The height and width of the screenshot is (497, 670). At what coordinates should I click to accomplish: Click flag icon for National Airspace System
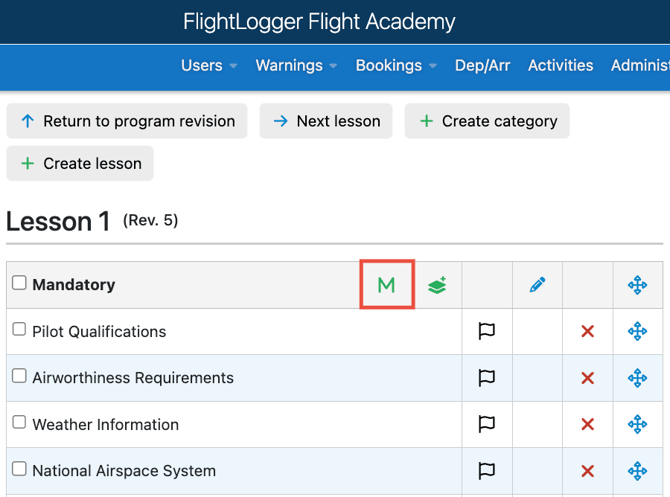pos(487,471)
